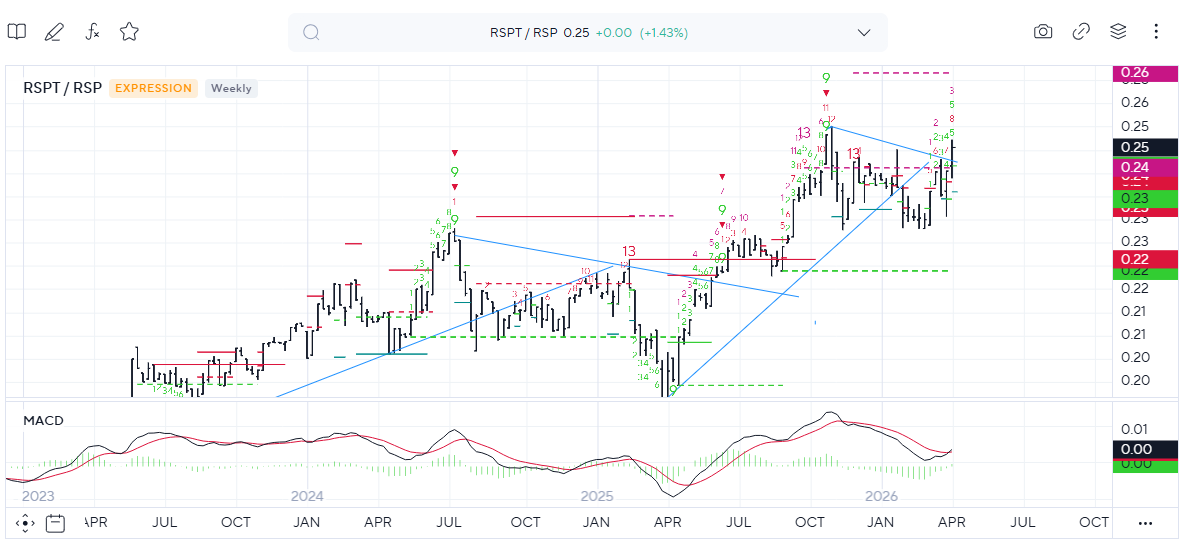Select the pencil drawing tool
This screenshot has width=1181, height=542.
pos(54,32)
